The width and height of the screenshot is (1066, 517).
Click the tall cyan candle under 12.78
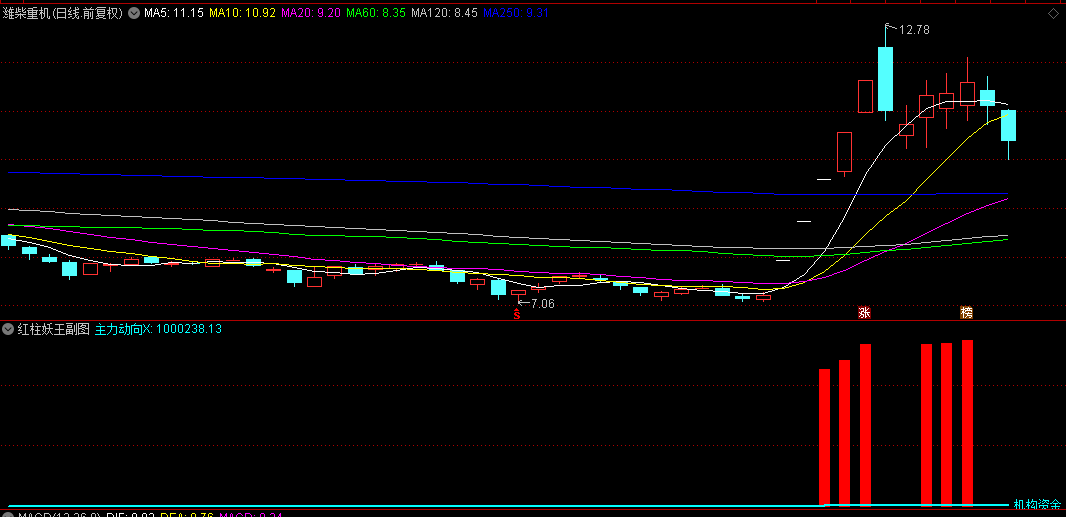885,78
